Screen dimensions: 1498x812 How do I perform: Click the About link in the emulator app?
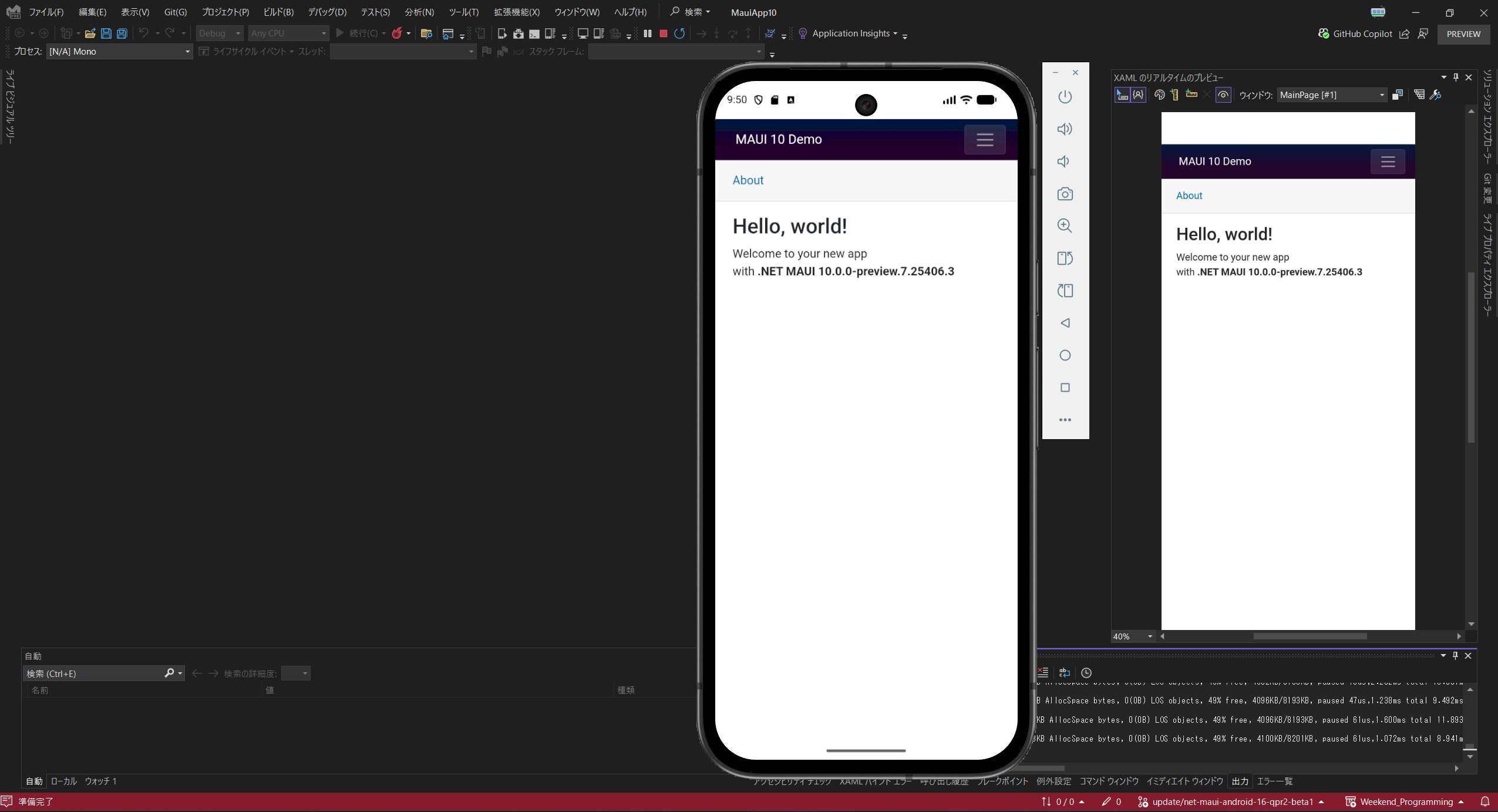(x=748, y=180)
